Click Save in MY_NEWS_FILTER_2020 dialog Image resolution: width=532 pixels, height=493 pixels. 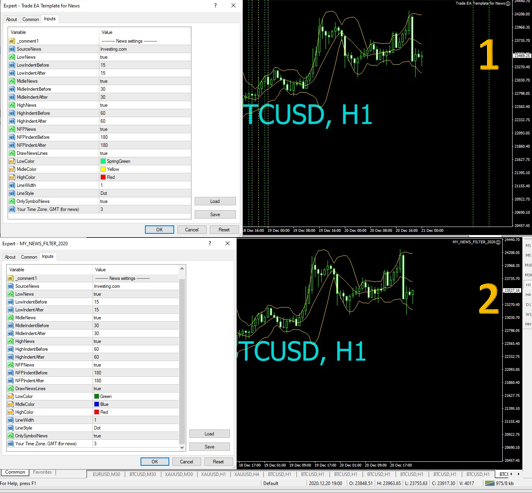[x=209, y=447]
